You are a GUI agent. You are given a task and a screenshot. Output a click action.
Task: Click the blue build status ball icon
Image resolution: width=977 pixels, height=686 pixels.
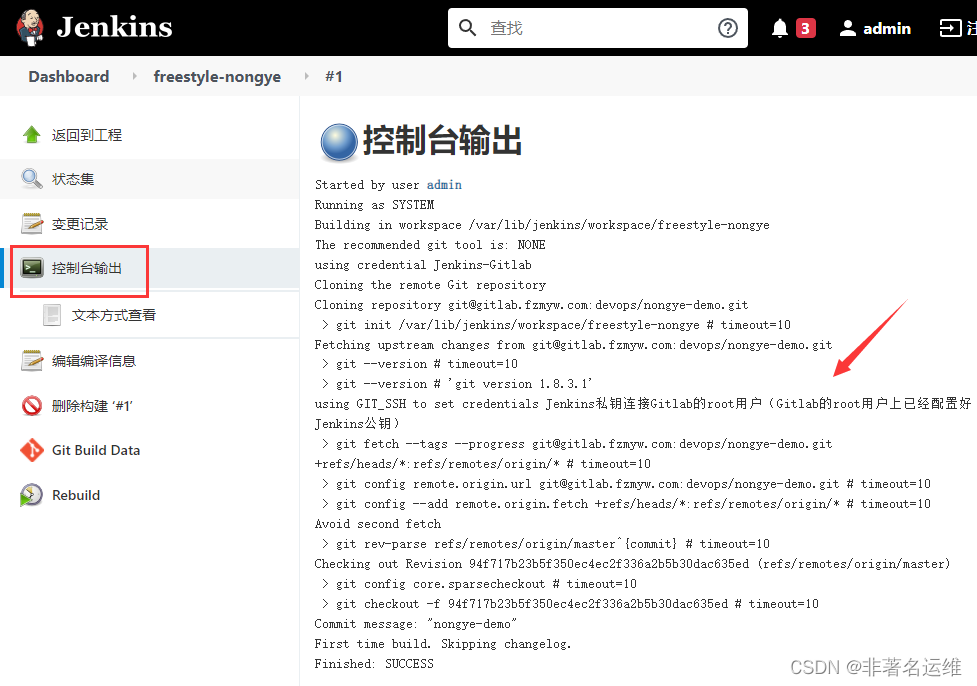[x=338, y=142]
